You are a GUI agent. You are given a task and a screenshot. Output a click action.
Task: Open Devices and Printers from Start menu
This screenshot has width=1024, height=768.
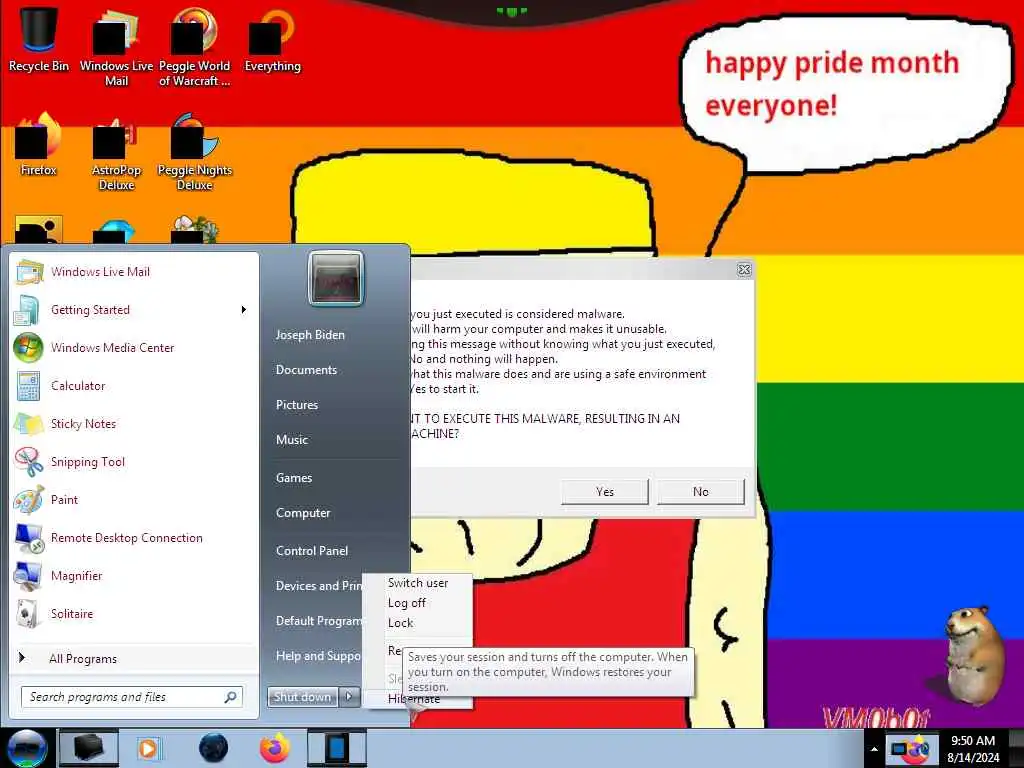(319, 586)
